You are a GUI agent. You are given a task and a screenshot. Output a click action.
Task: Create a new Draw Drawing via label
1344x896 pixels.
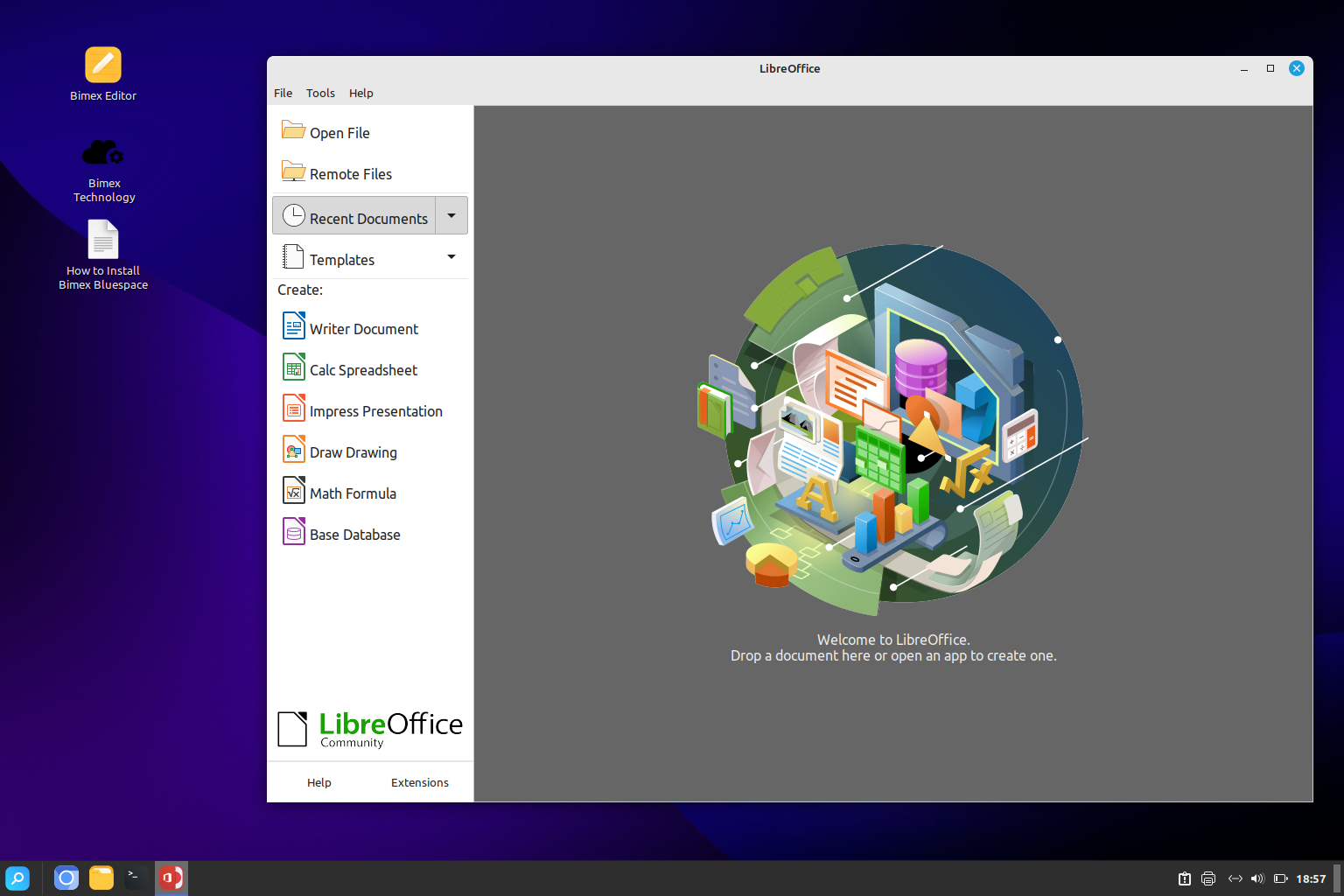point(353,452)
